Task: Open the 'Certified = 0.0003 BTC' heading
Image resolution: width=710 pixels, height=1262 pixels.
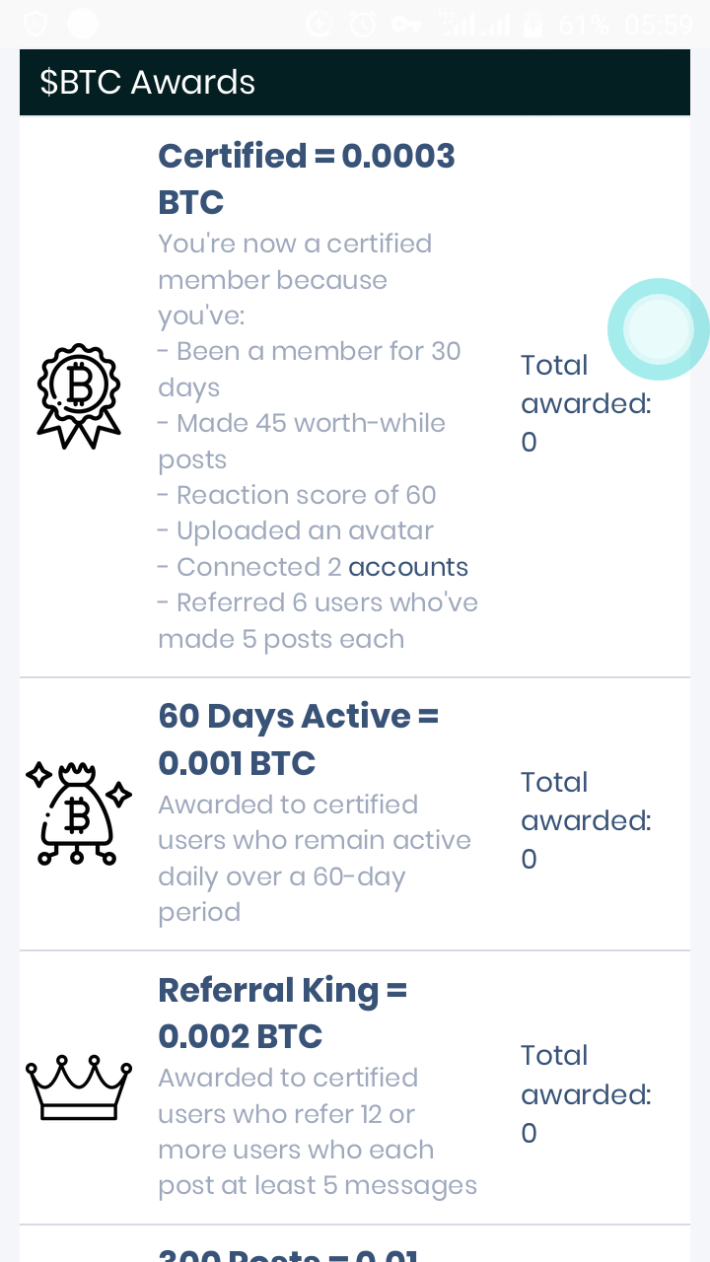Action: point(306,179)
